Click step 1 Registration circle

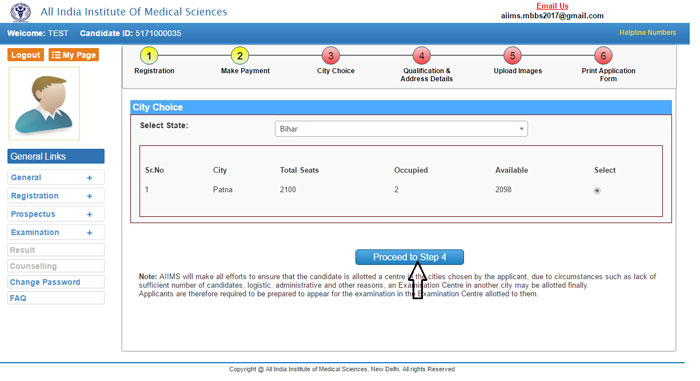coord(149,56)
